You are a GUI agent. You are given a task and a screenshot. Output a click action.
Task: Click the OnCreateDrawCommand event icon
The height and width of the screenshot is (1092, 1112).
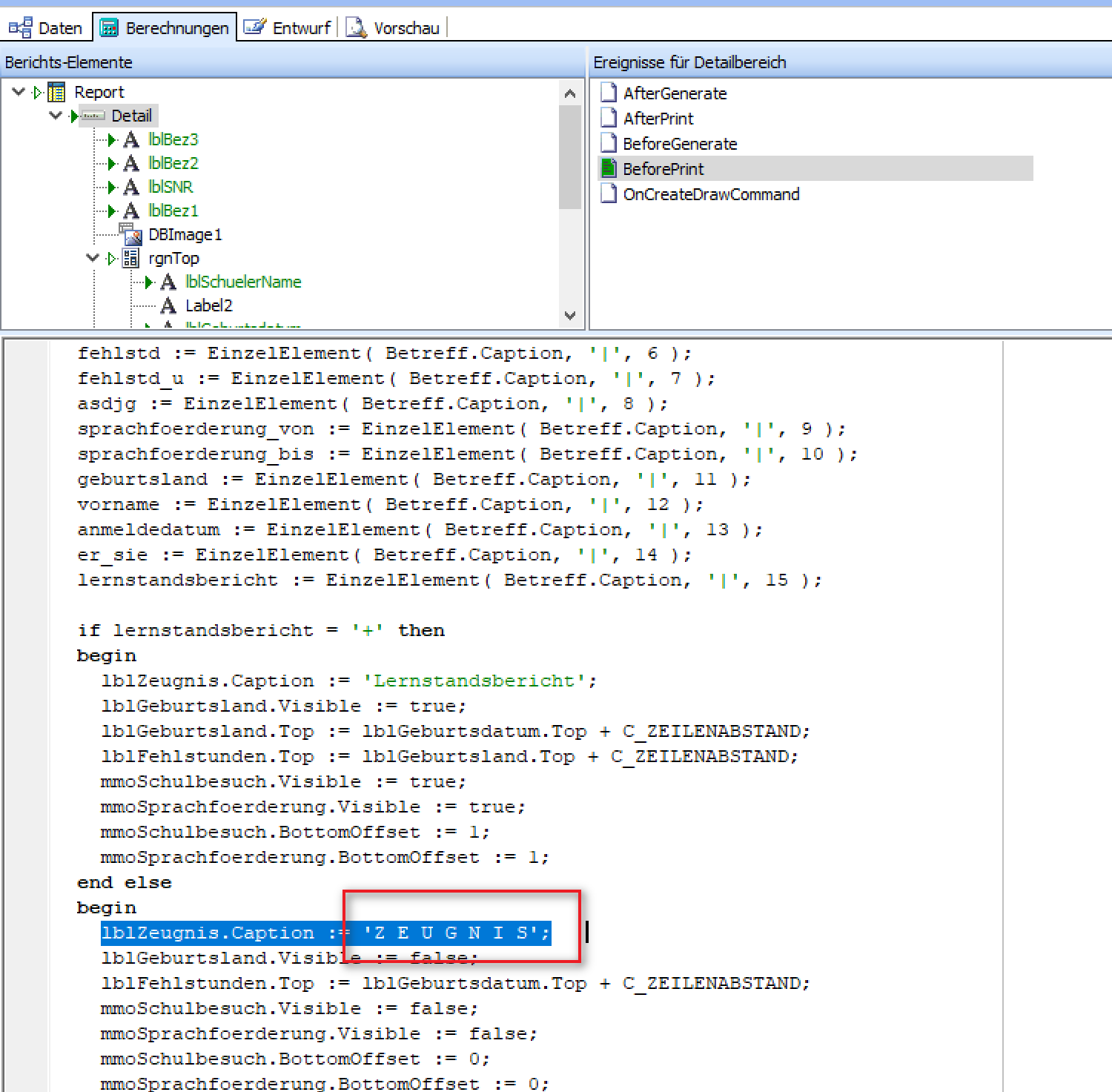[609, 193]
